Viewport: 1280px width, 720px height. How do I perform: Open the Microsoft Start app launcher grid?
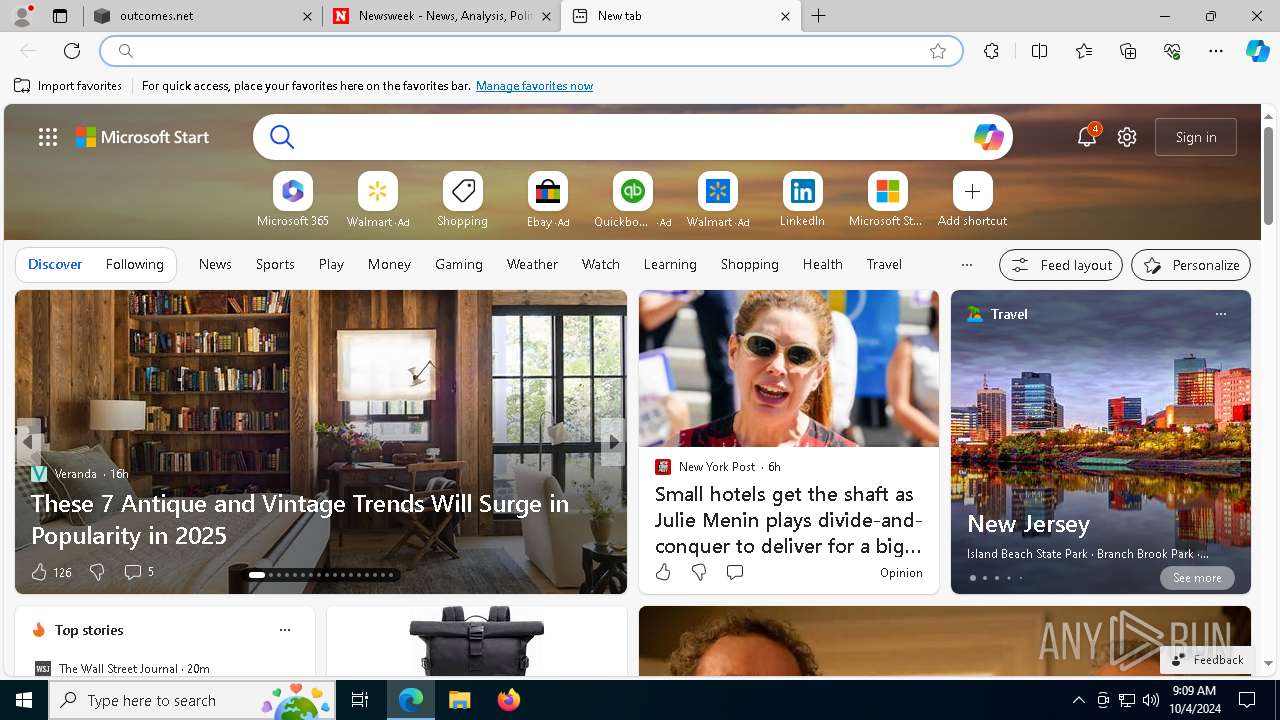48,137
